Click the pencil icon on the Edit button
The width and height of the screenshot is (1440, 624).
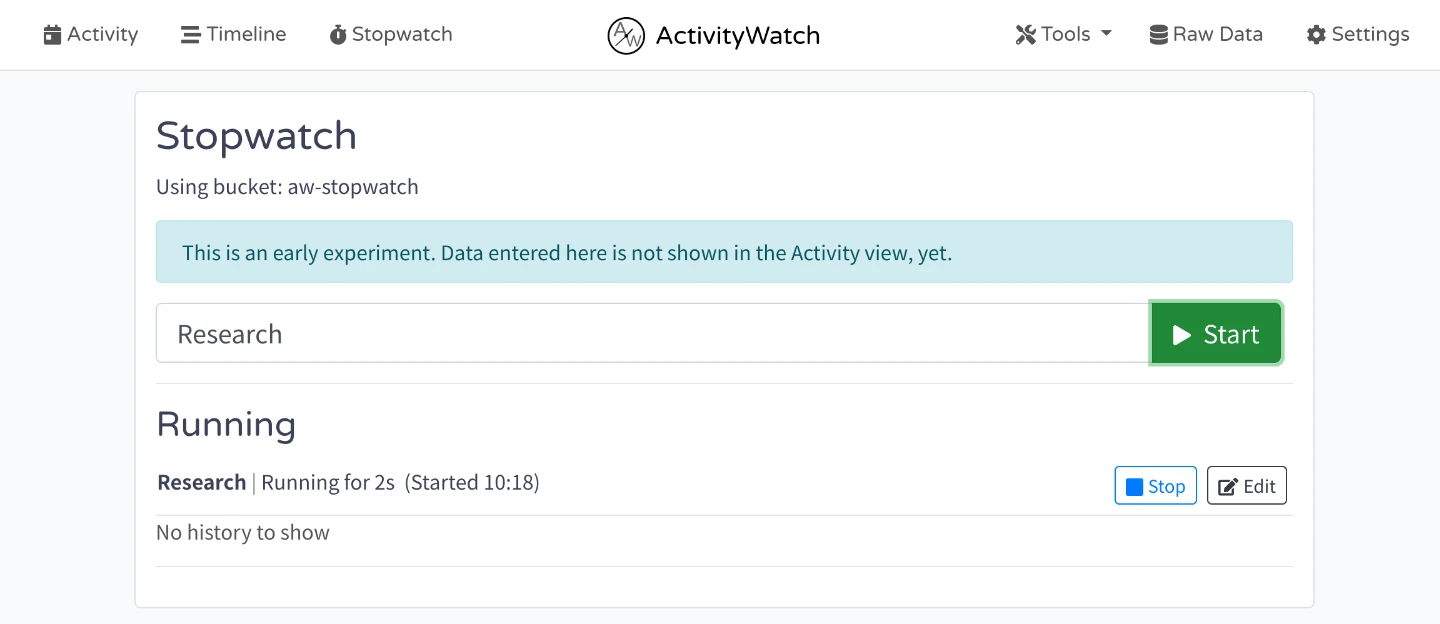1228,487
